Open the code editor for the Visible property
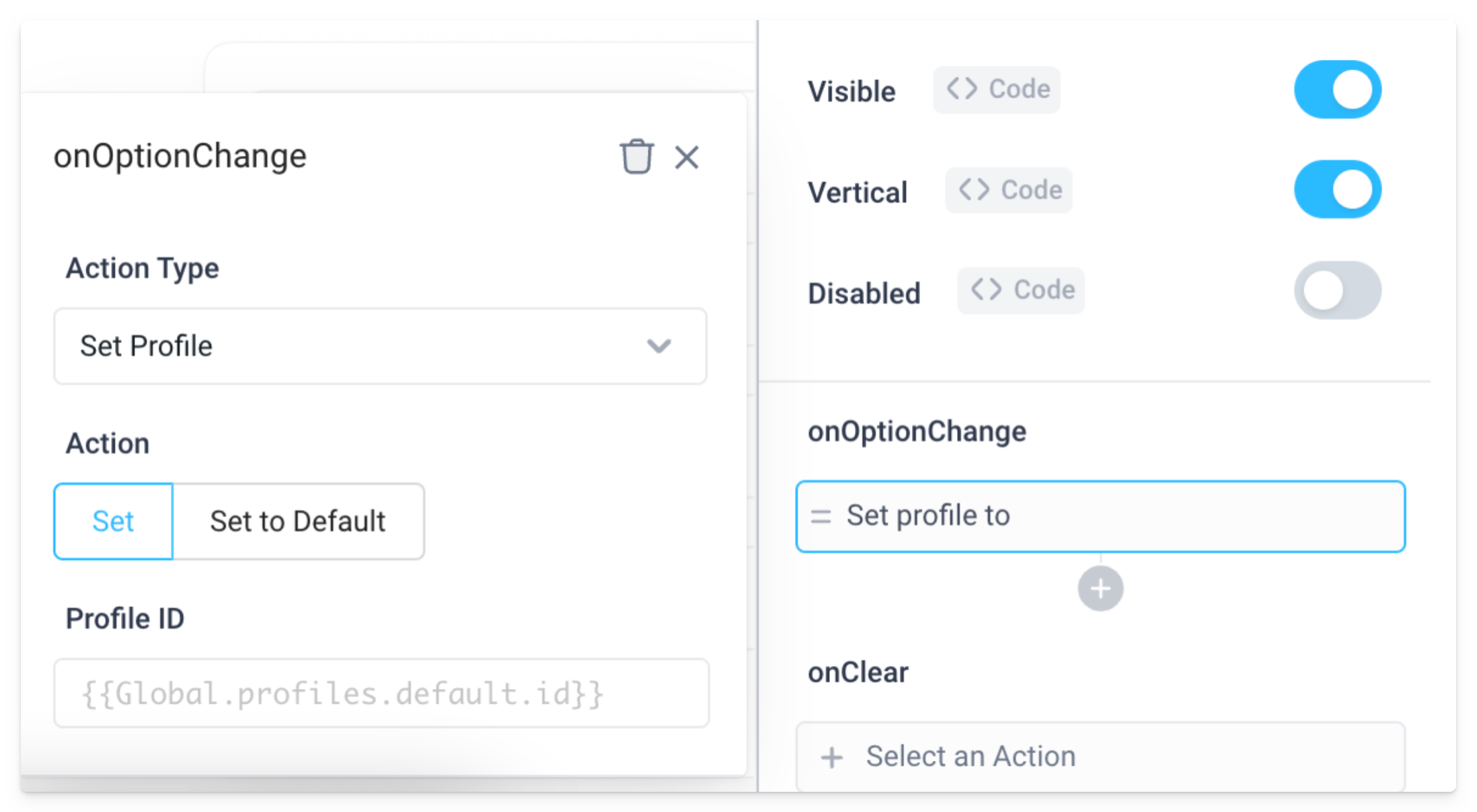 996,89
